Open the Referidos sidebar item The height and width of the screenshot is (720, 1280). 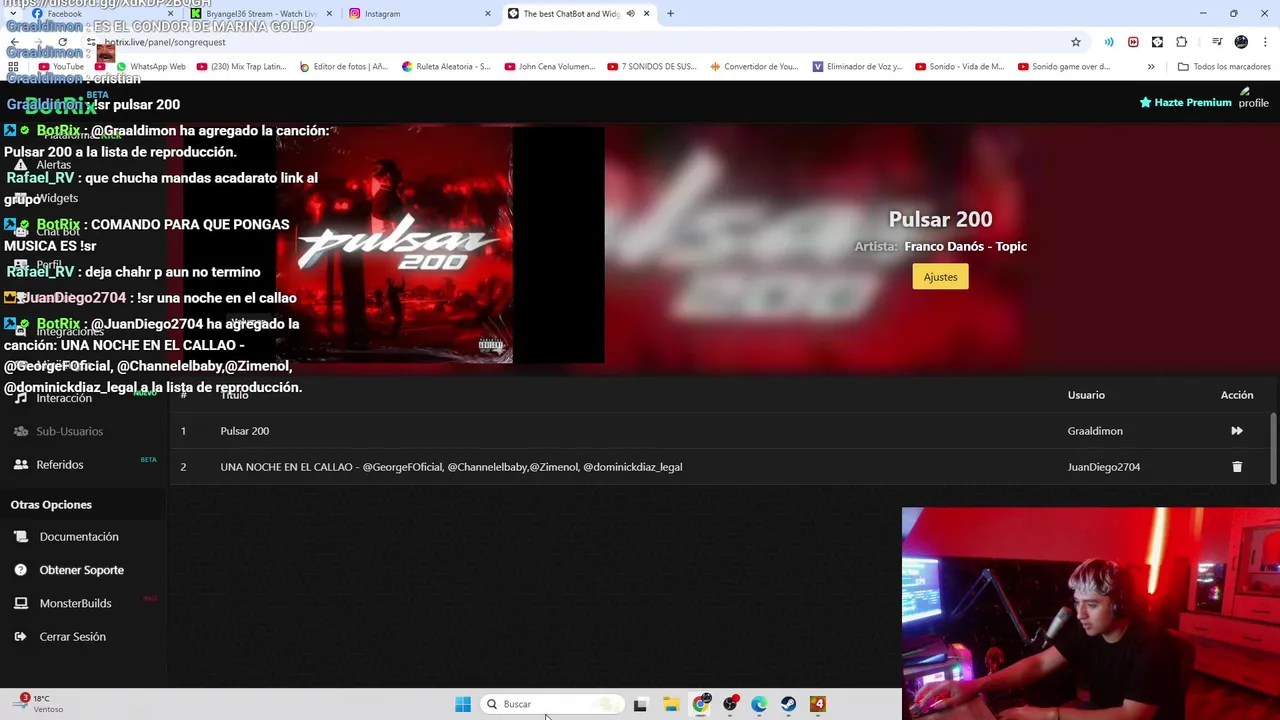(60, 465)
